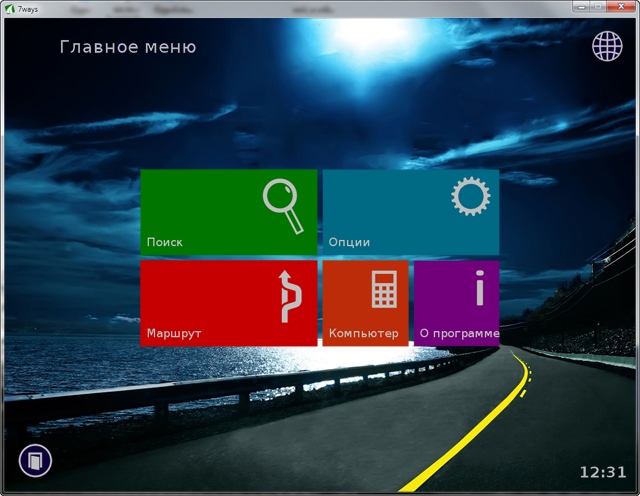Image resolution: width=640 pixels, height=496 pixels.
Task: Select the Опции menu tile label
Action: (349, 242)
